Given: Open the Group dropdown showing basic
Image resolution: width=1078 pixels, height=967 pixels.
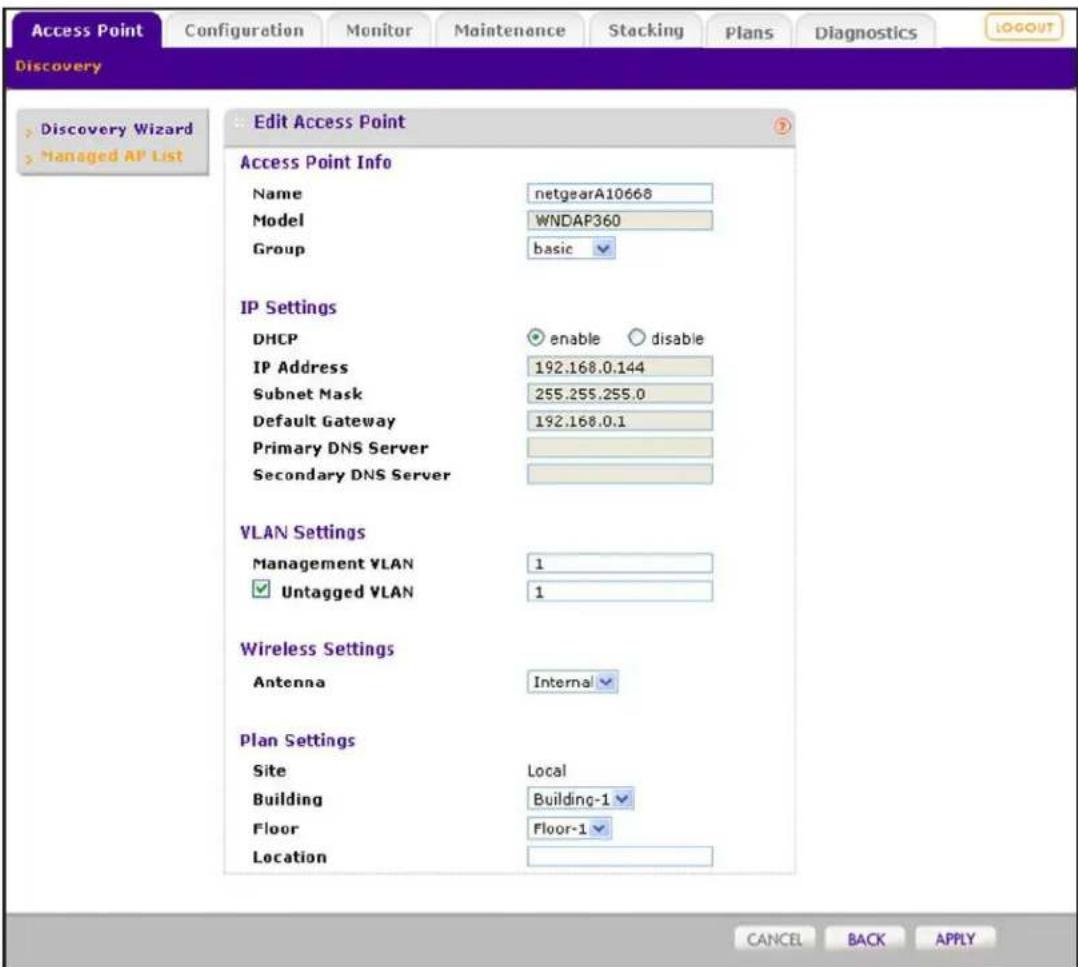Looking at the screenshot, I should (x=571, y=248).
